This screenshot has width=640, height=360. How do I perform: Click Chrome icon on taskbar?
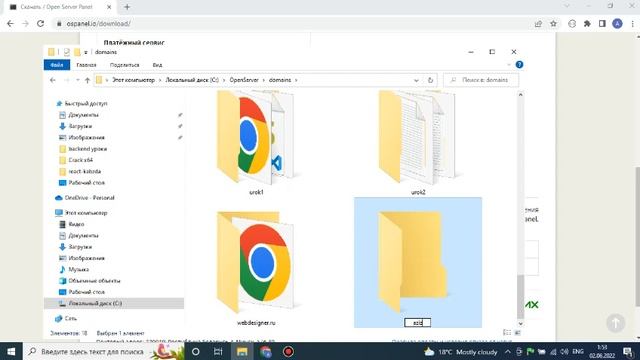[265, 351]
